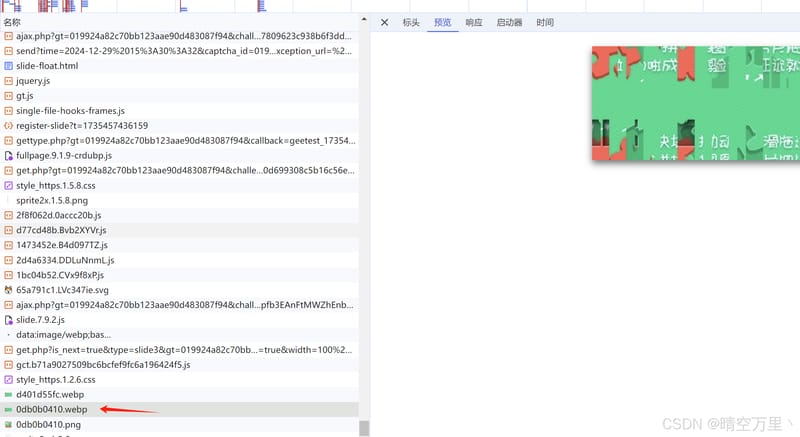800x437 pixels.
Task: Switch to the 标头 tab
Action: (411, 22)
